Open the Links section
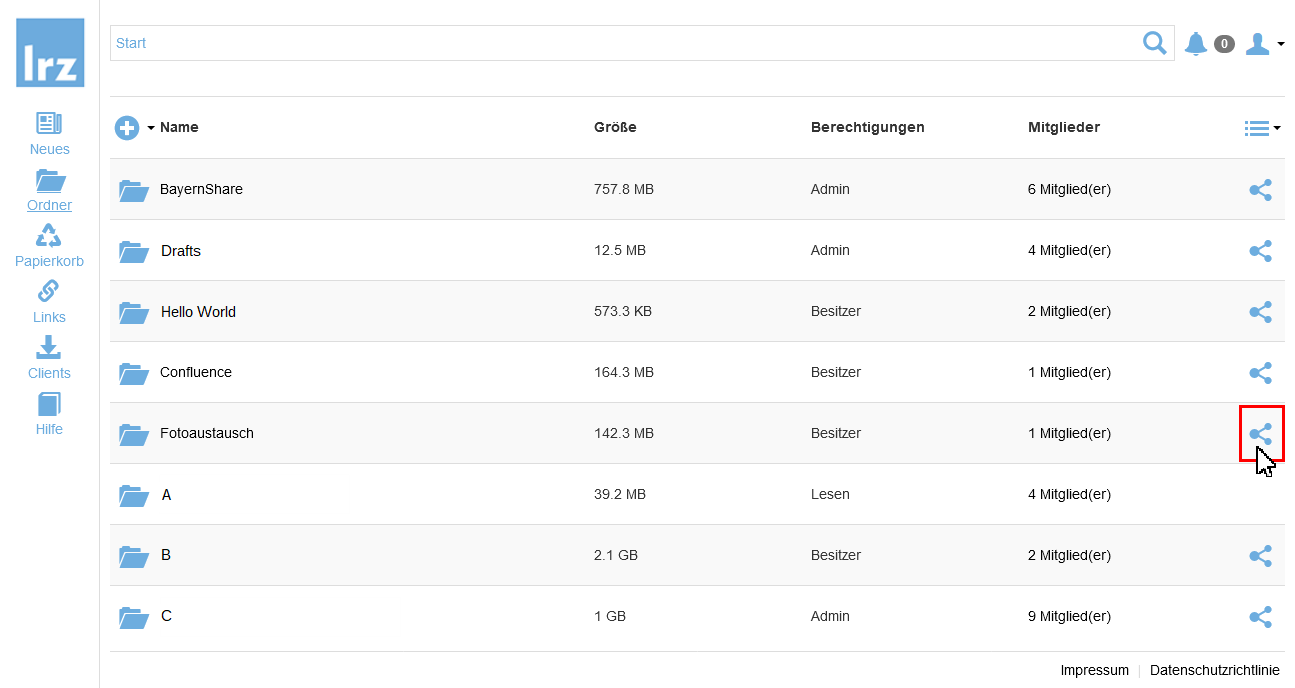 point(49,302)
